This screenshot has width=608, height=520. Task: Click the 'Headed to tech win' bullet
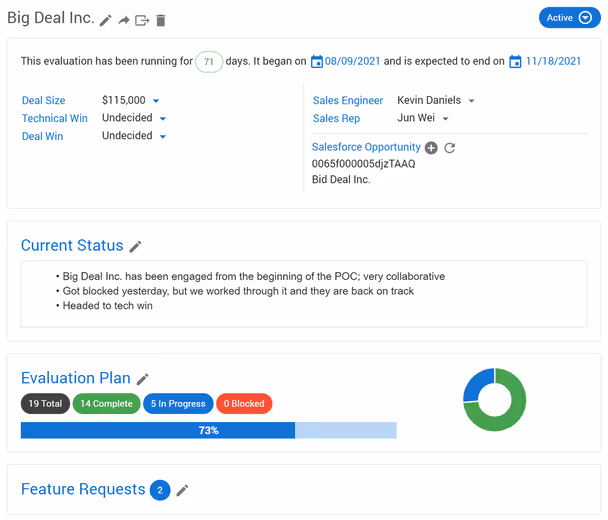107,306
